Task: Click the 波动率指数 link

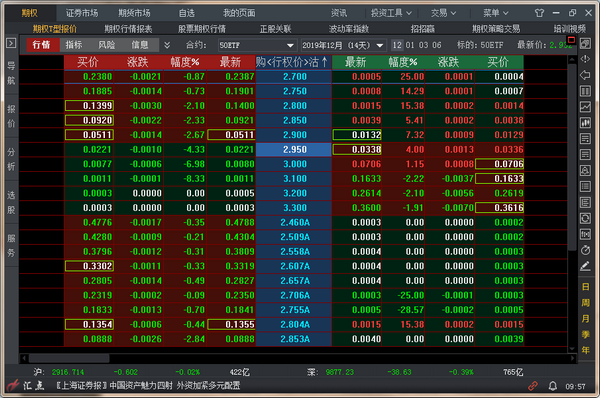Action: coord(349,29)
